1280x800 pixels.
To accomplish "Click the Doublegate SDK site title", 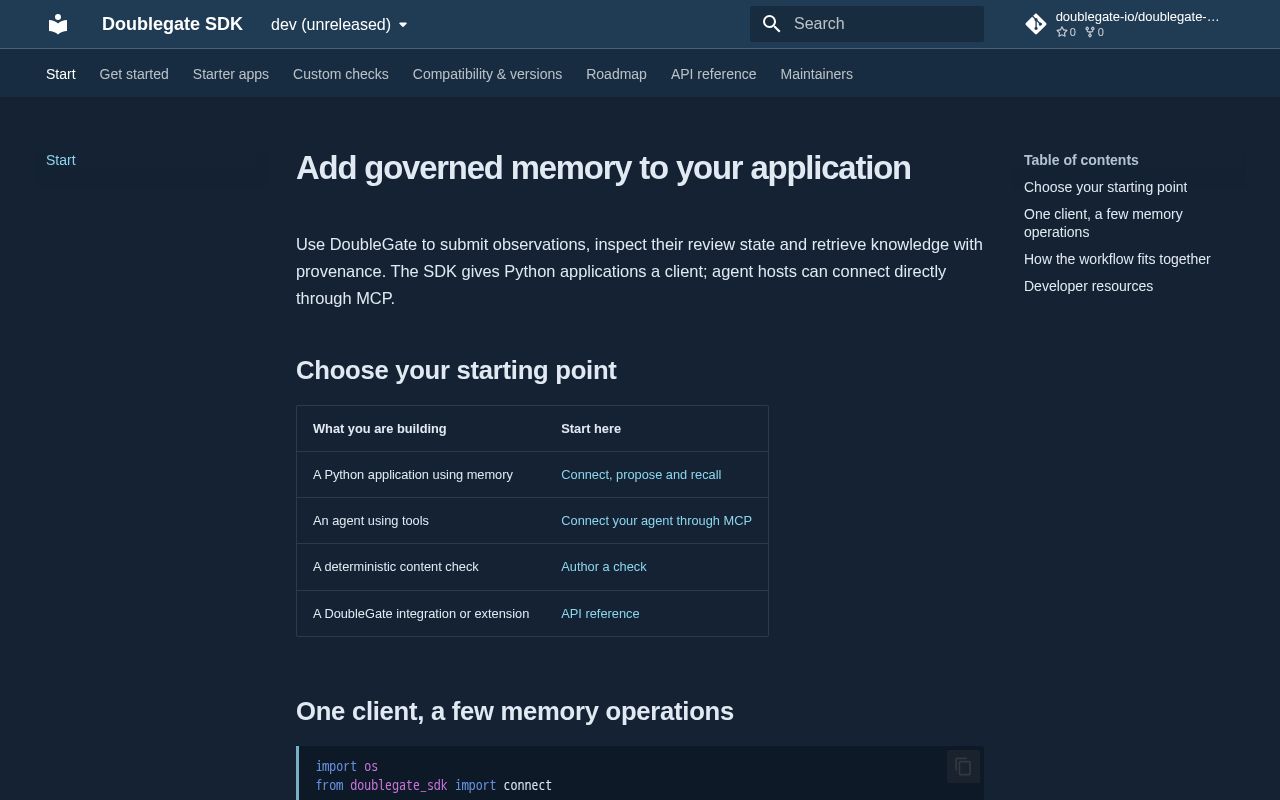I will point(172,24).
